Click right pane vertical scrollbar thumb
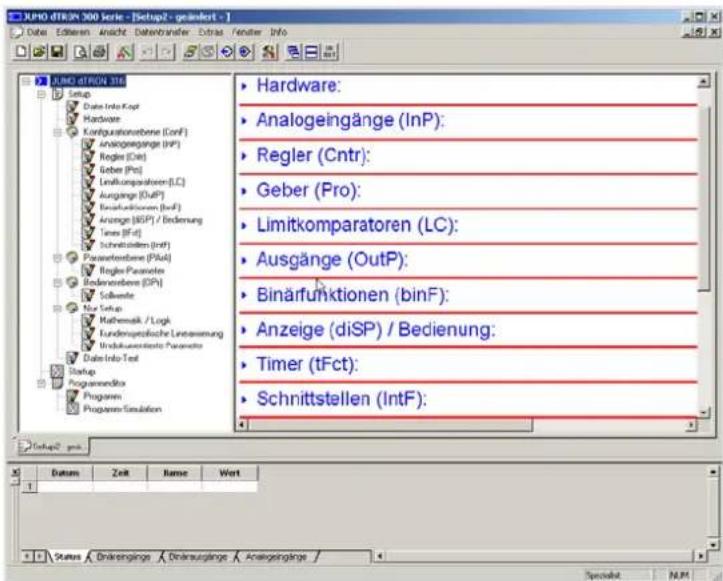Screen dimensions: 723x581 pyautogui.click(x=704, y=198)
